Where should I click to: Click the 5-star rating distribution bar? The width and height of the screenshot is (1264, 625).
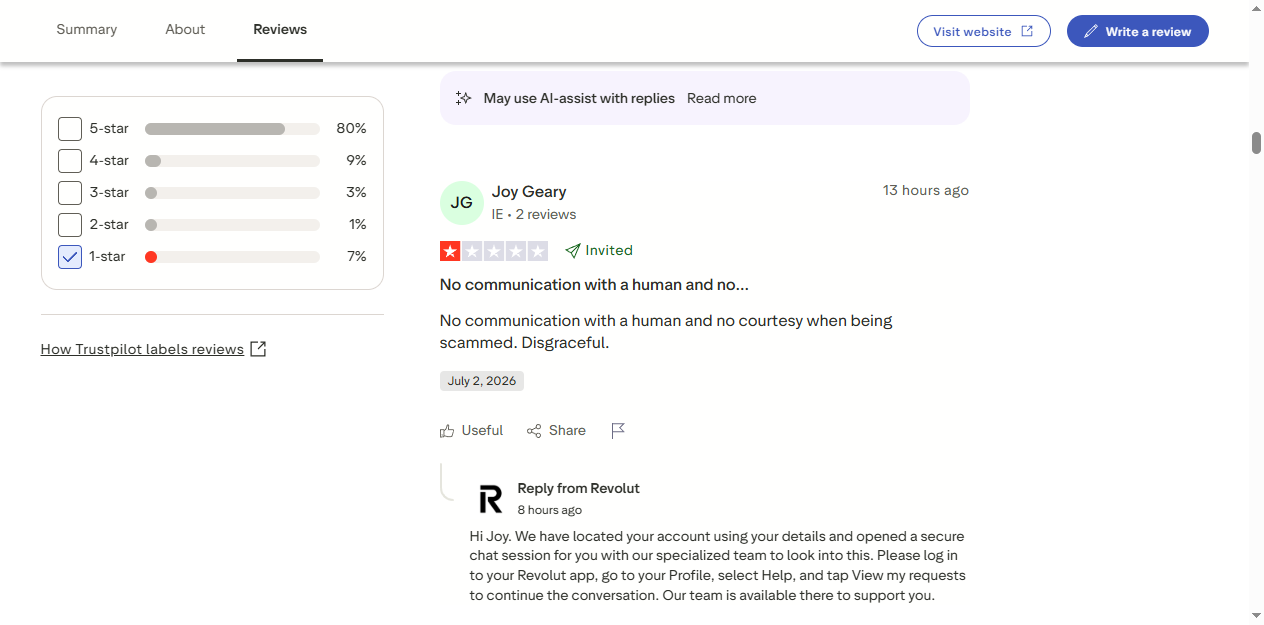tap(232, 129)
